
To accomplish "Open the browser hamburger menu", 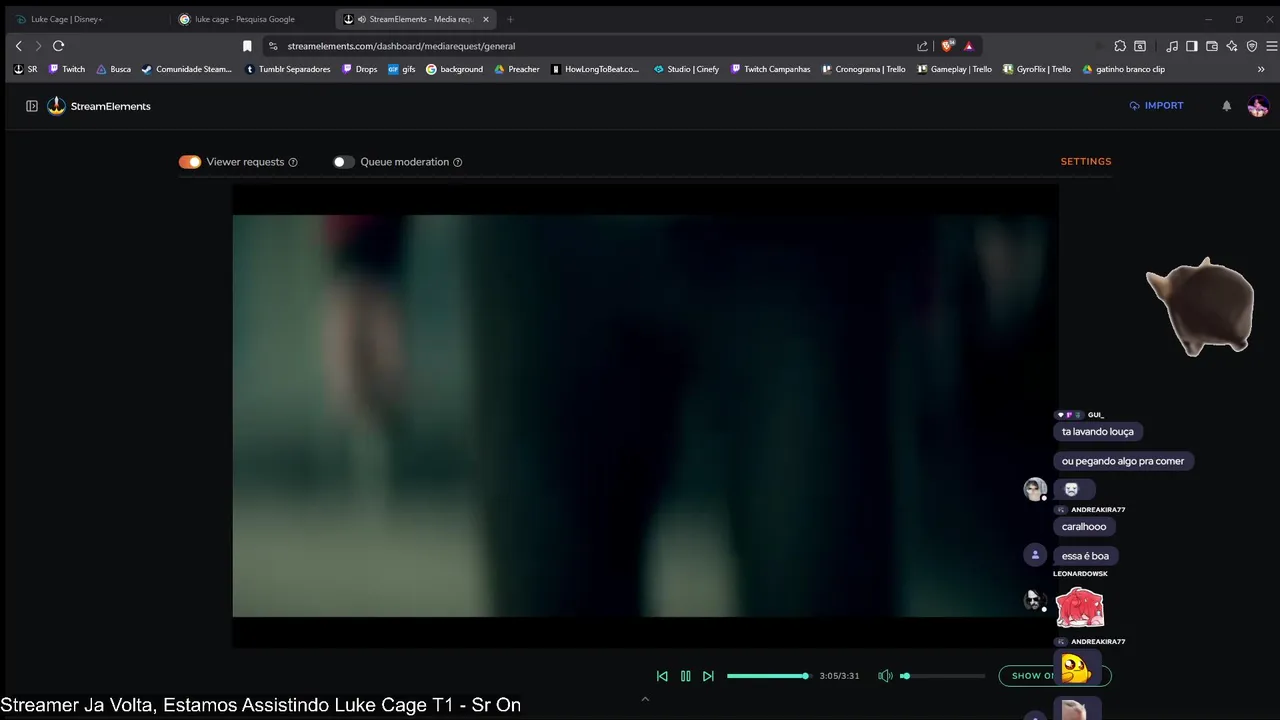I will (1271, 46).
